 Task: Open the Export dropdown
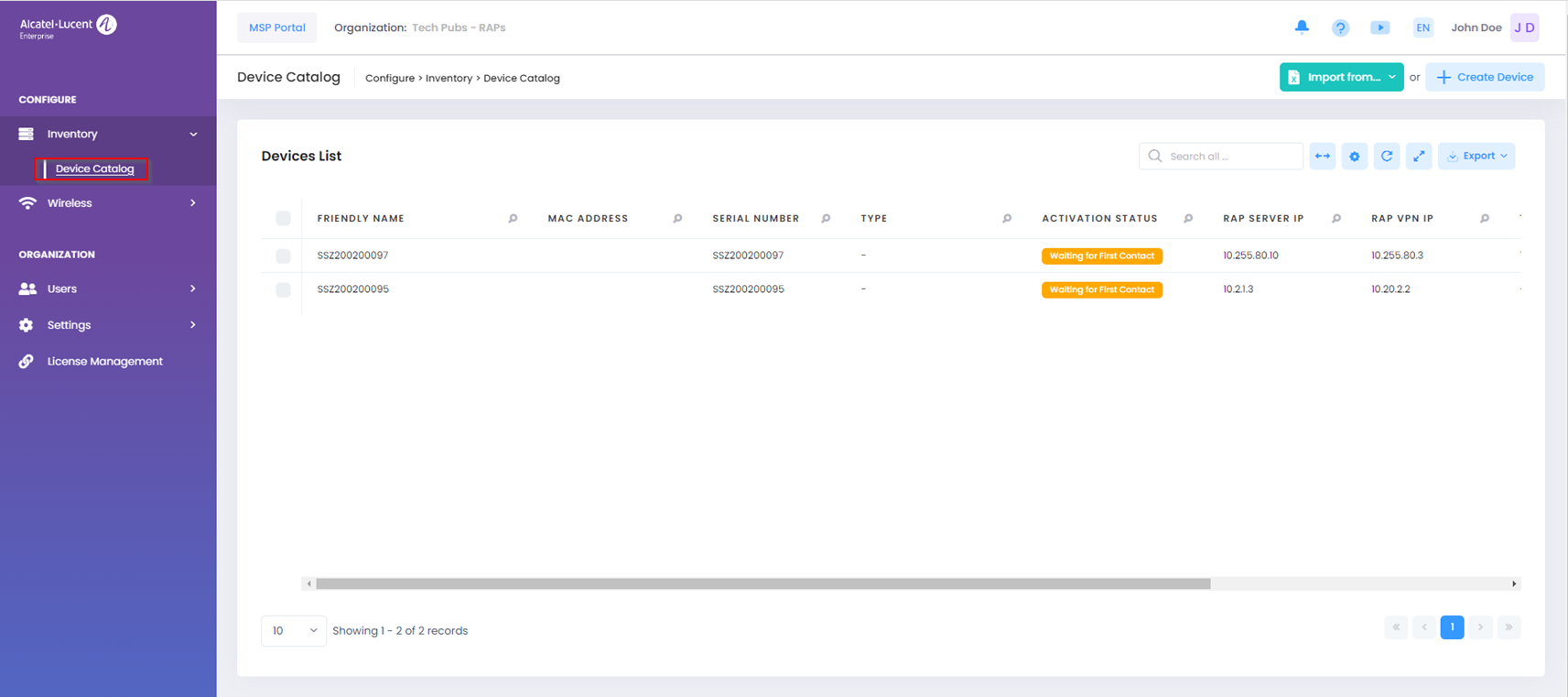click(x=1476, y=157)
